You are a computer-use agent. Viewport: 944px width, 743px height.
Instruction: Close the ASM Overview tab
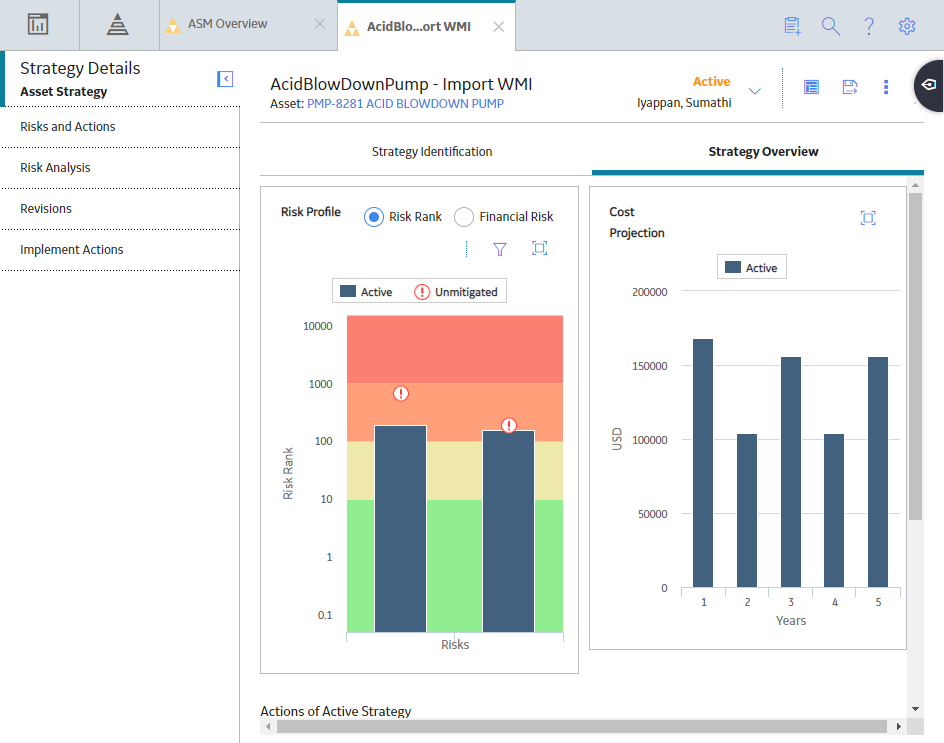320,24
